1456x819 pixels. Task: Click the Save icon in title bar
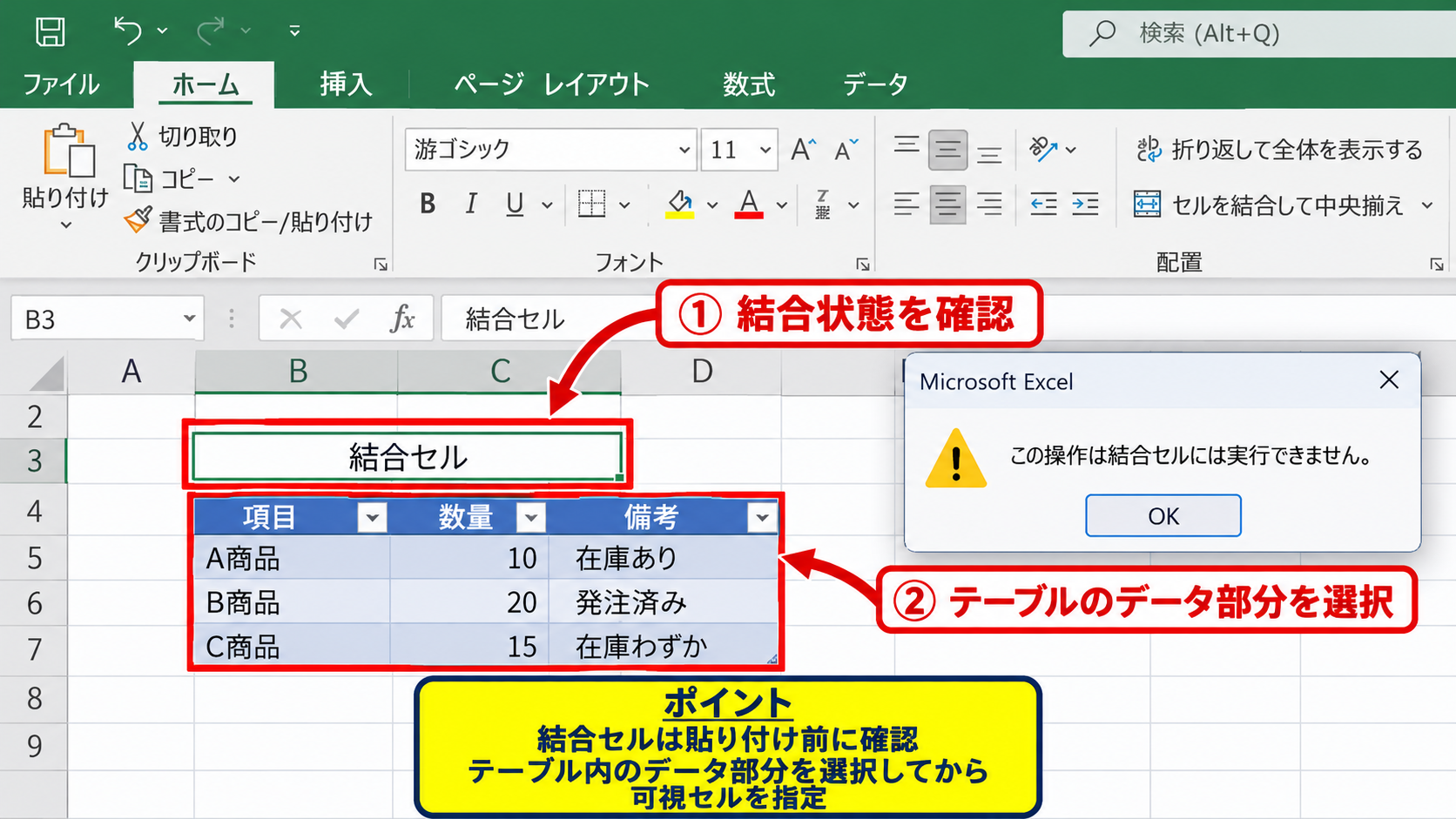pos(50,32)
